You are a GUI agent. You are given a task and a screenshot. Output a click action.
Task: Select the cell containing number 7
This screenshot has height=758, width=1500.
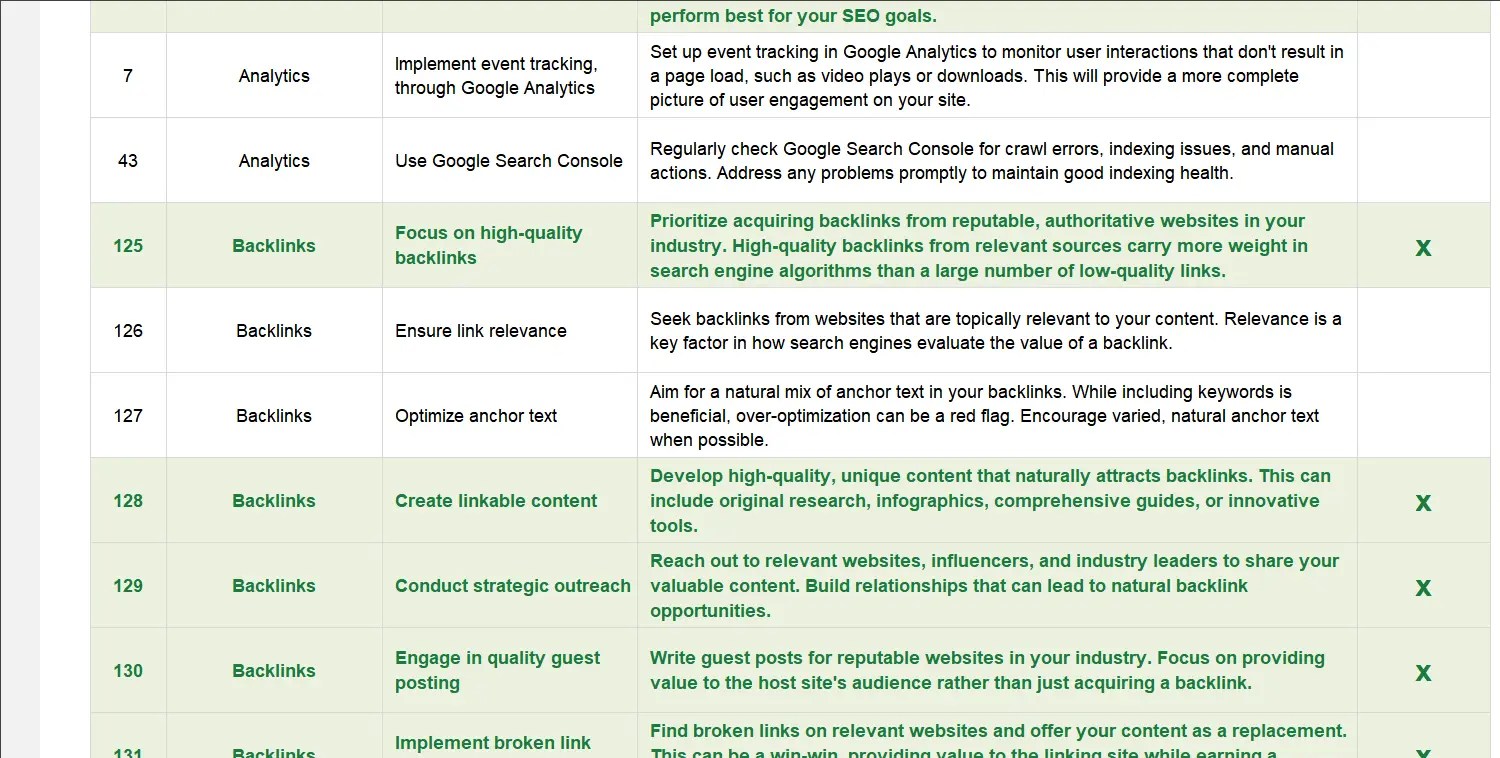[128, 76]
